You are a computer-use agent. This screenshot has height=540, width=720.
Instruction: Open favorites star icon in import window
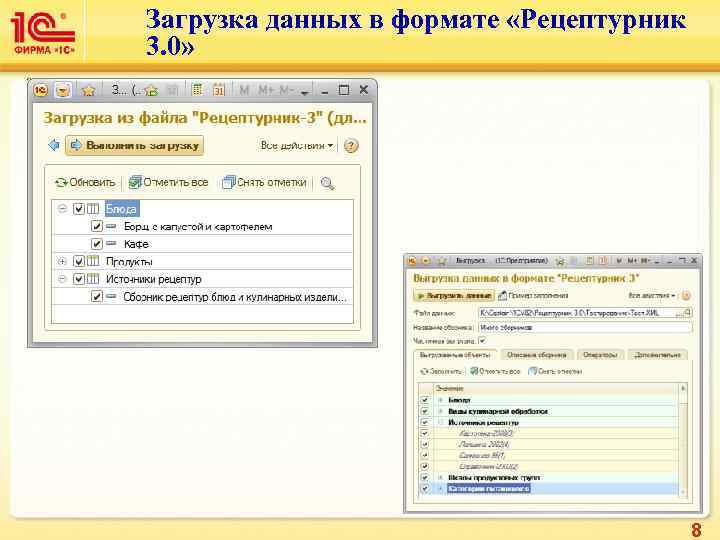click(x=88, y=90)
